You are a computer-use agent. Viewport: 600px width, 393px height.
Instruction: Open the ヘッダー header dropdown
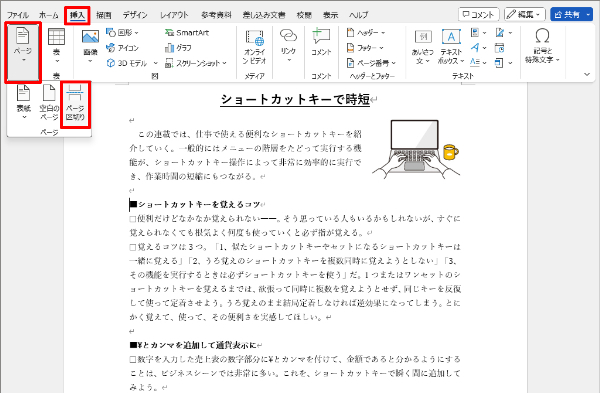pyautogui.click(x=365, y=33)
